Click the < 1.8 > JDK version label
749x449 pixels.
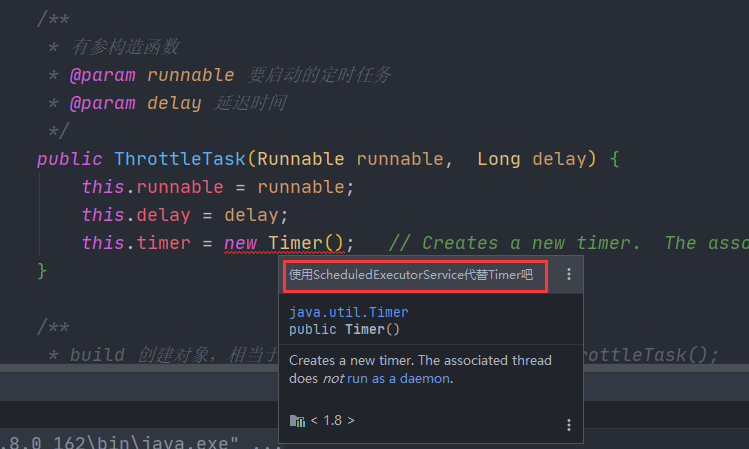332,421
